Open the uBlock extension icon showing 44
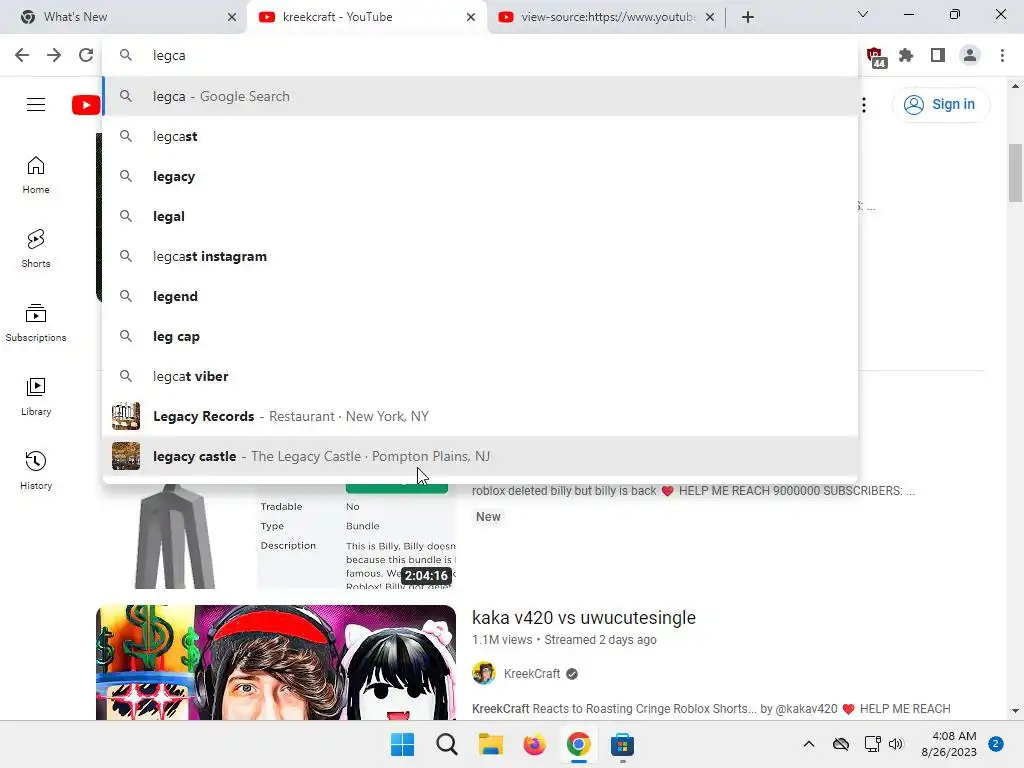The width and height of the screenshot is (1024, 768). point(876,57)
